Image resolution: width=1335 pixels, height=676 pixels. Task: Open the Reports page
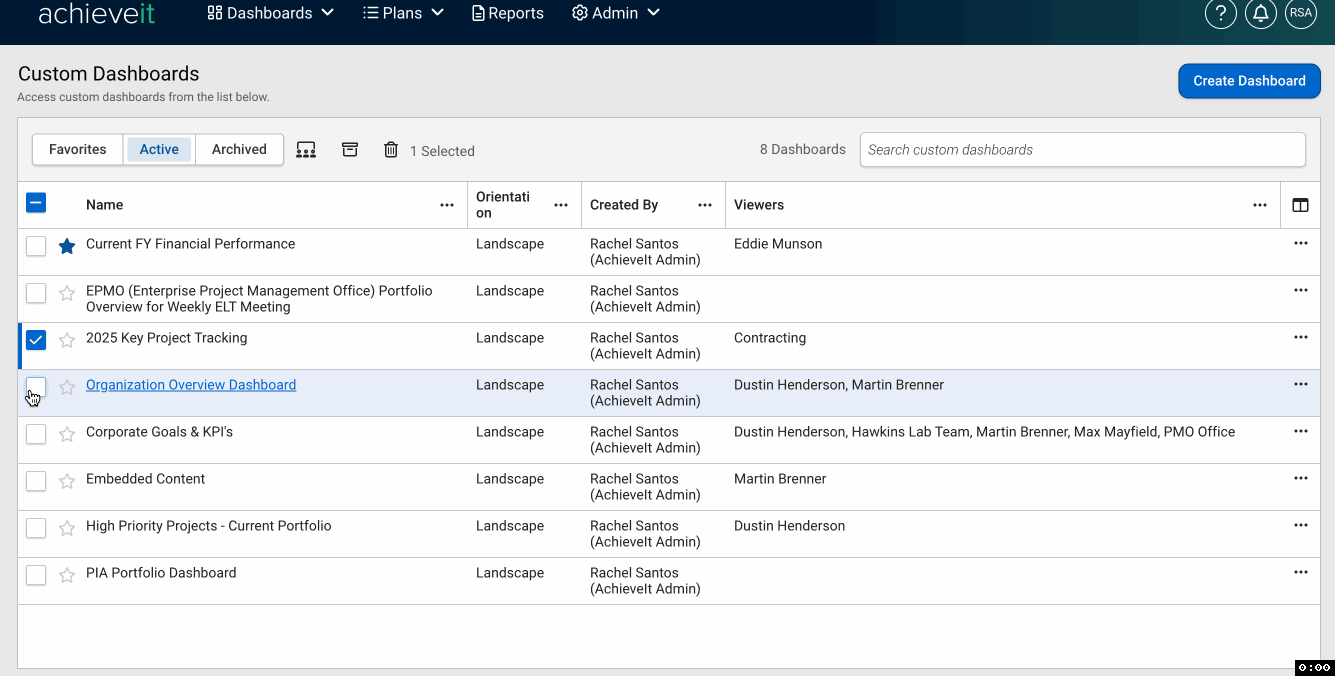(508, 13)
